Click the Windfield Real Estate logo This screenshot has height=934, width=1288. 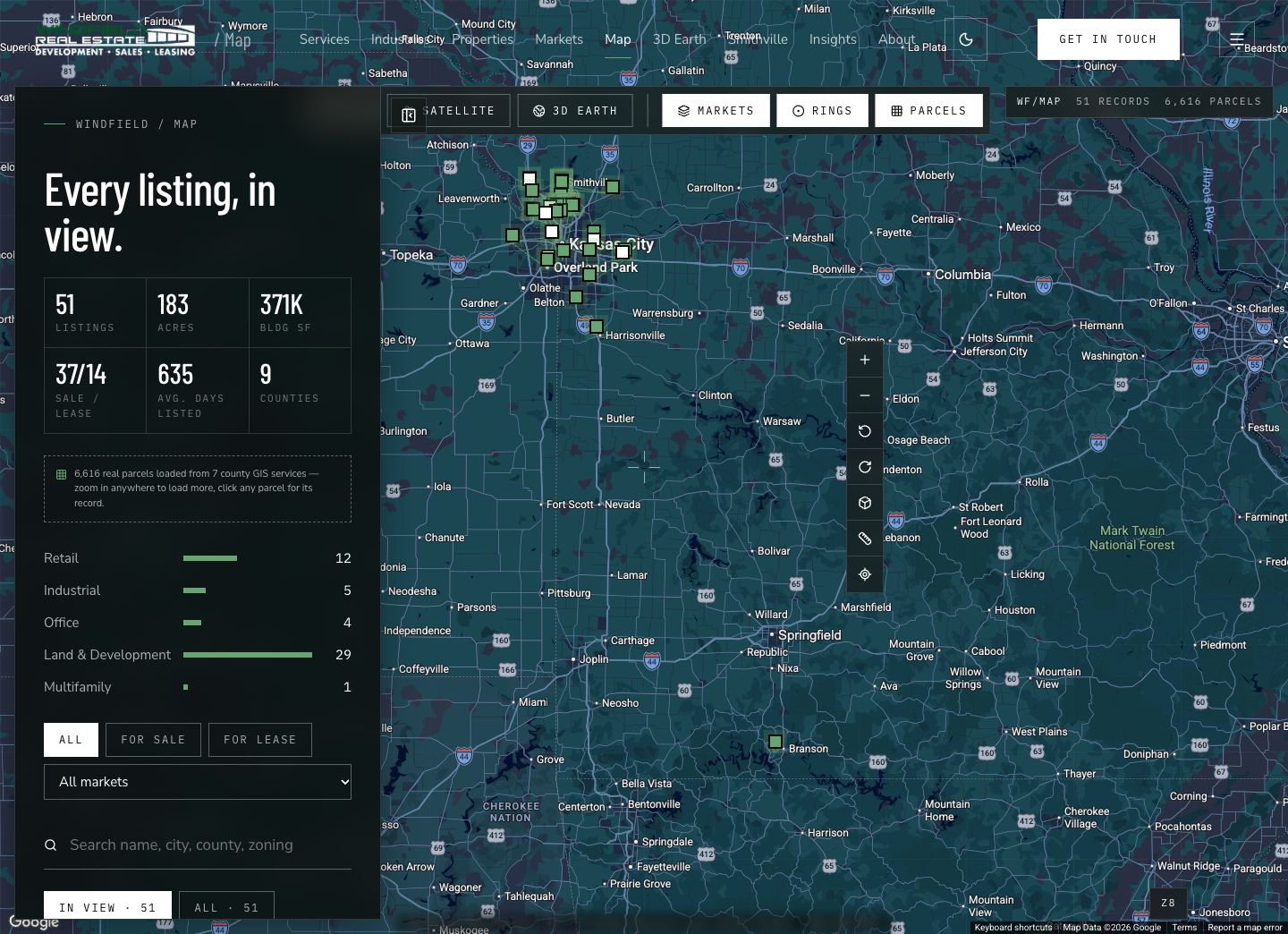click(115, 40)
